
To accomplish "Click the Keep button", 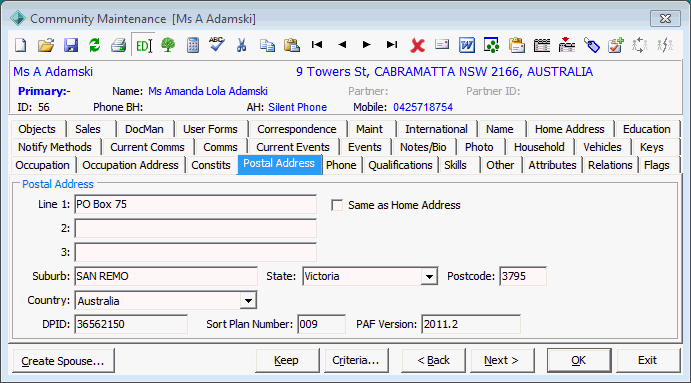I will pyautogui.click(x=287, y=361).
